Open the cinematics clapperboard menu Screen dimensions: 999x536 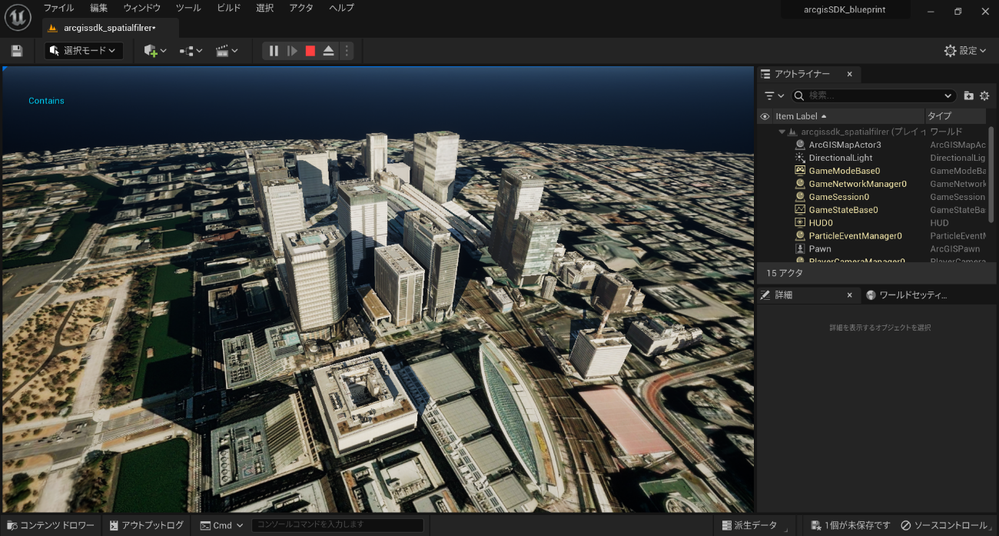click(226, 51)
